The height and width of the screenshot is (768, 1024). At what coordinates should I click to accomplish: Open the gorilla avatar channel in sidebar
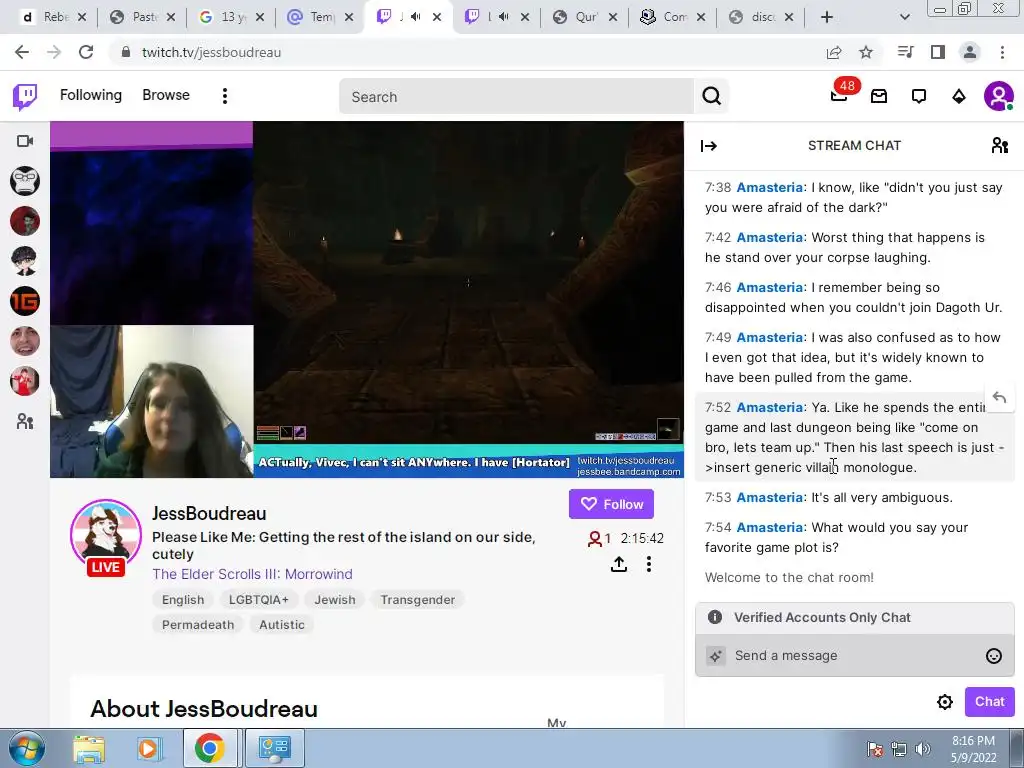pyautogui.click(x=25, y=181)
